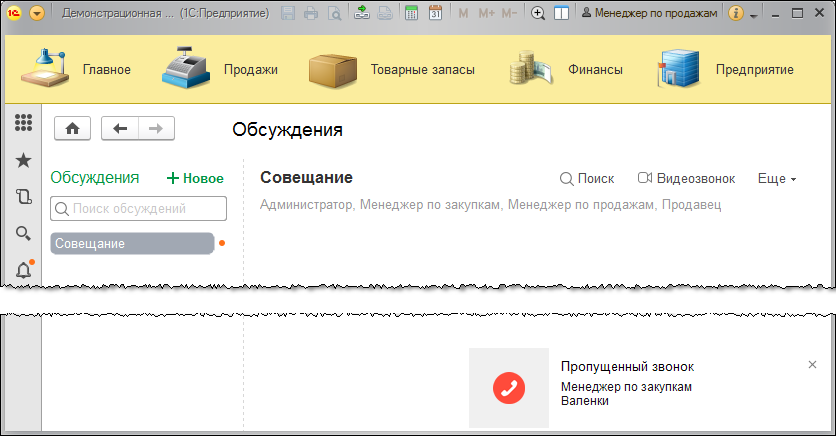Click the M memory button in title bar

463,13
